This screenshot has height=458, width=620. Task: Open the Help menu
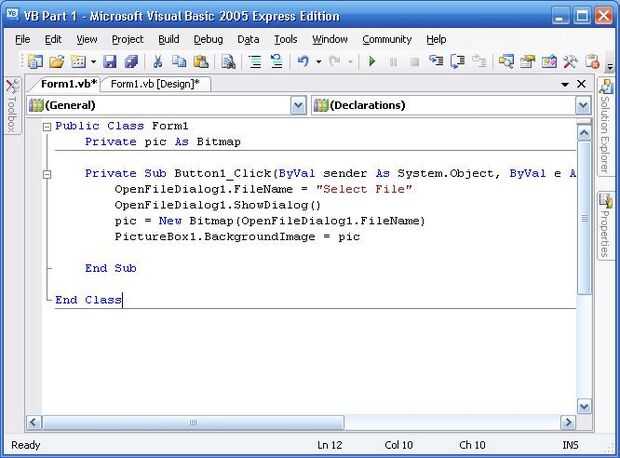[x=436, y=40]
